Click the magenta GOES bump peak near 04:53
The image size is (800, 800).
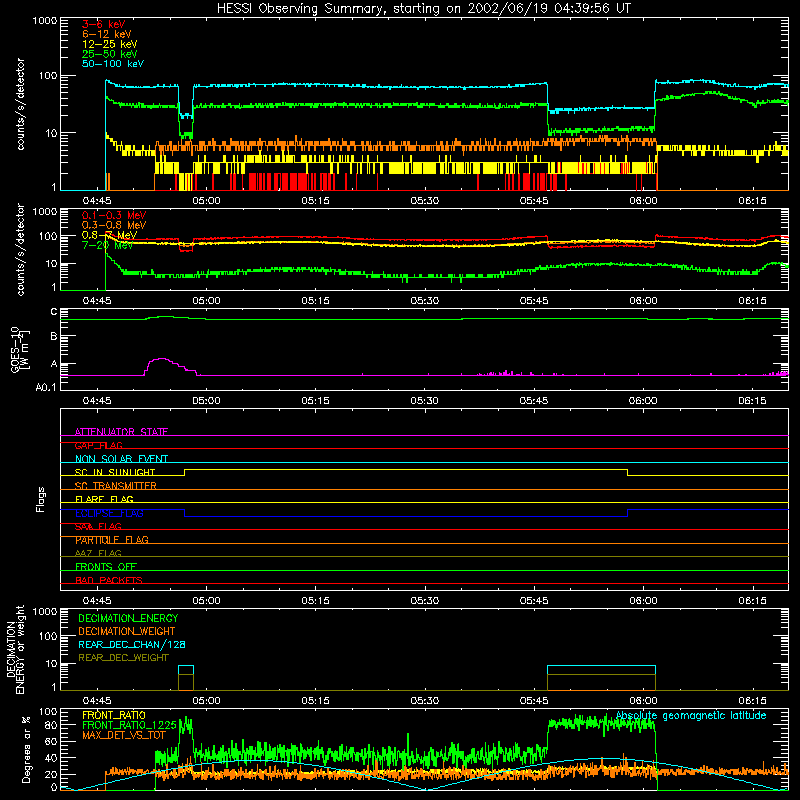162,359
